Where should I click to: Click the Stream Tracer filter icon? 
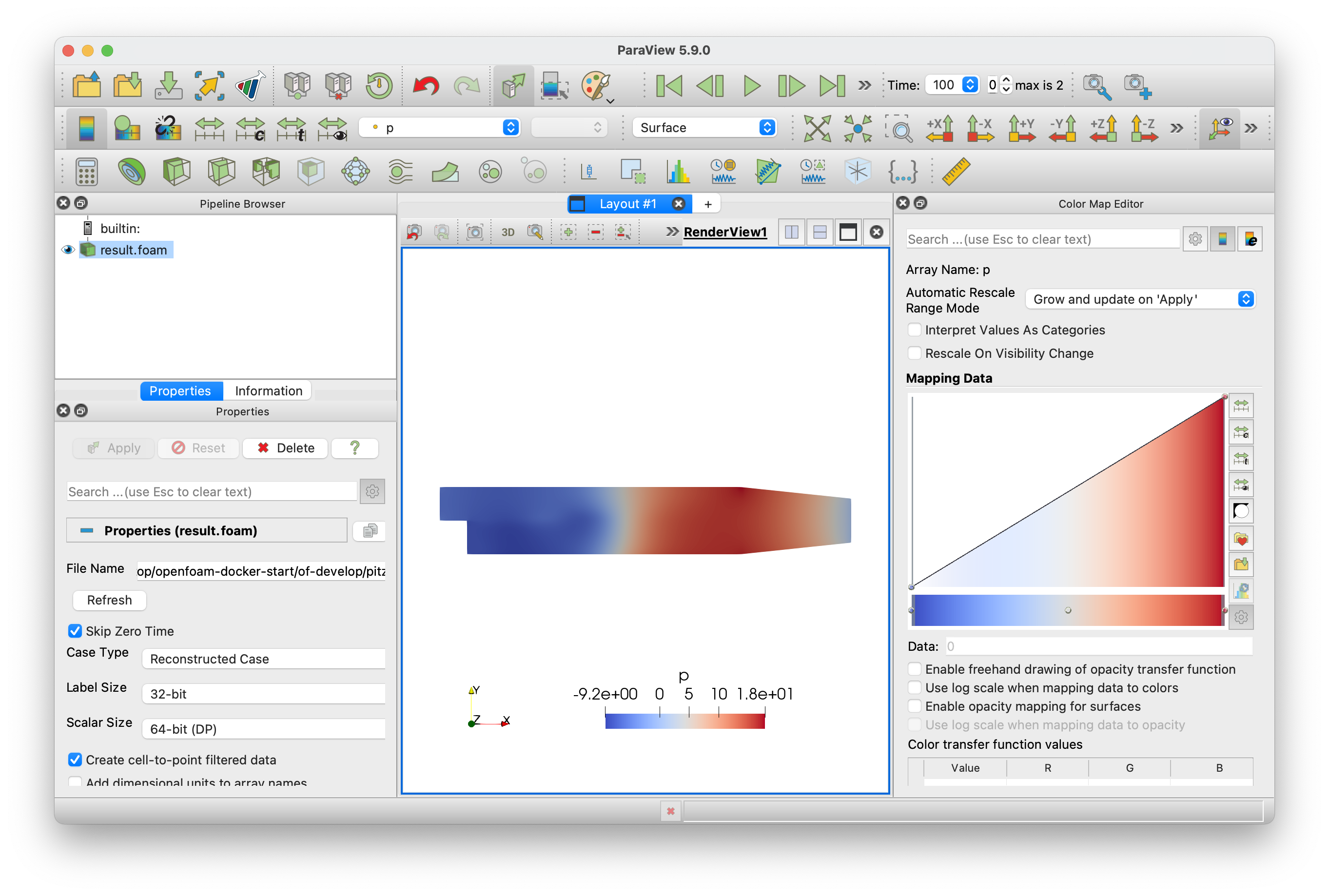pos(400,172)
